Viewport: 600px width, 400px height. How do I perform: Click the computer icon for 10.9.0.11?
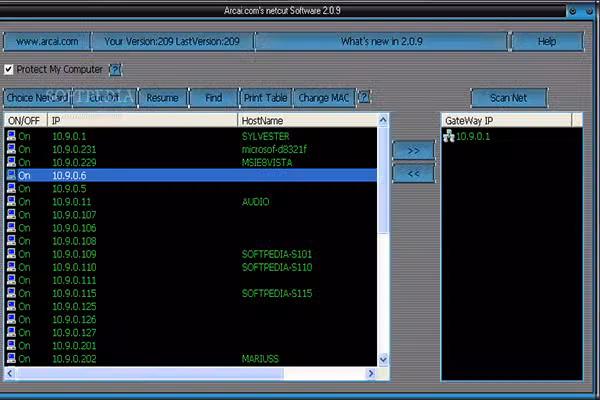tap(11, 201)
